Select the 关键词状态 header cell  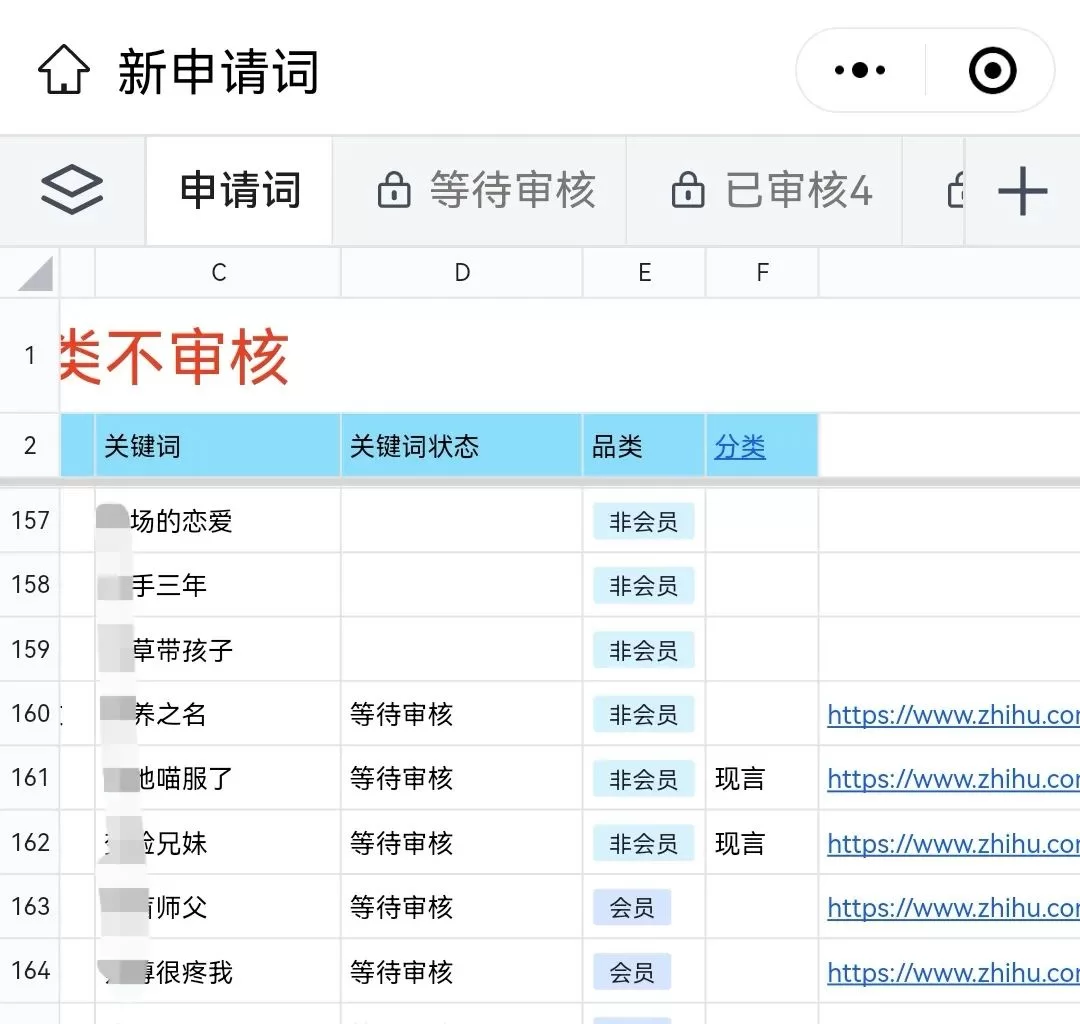(460, 446)
